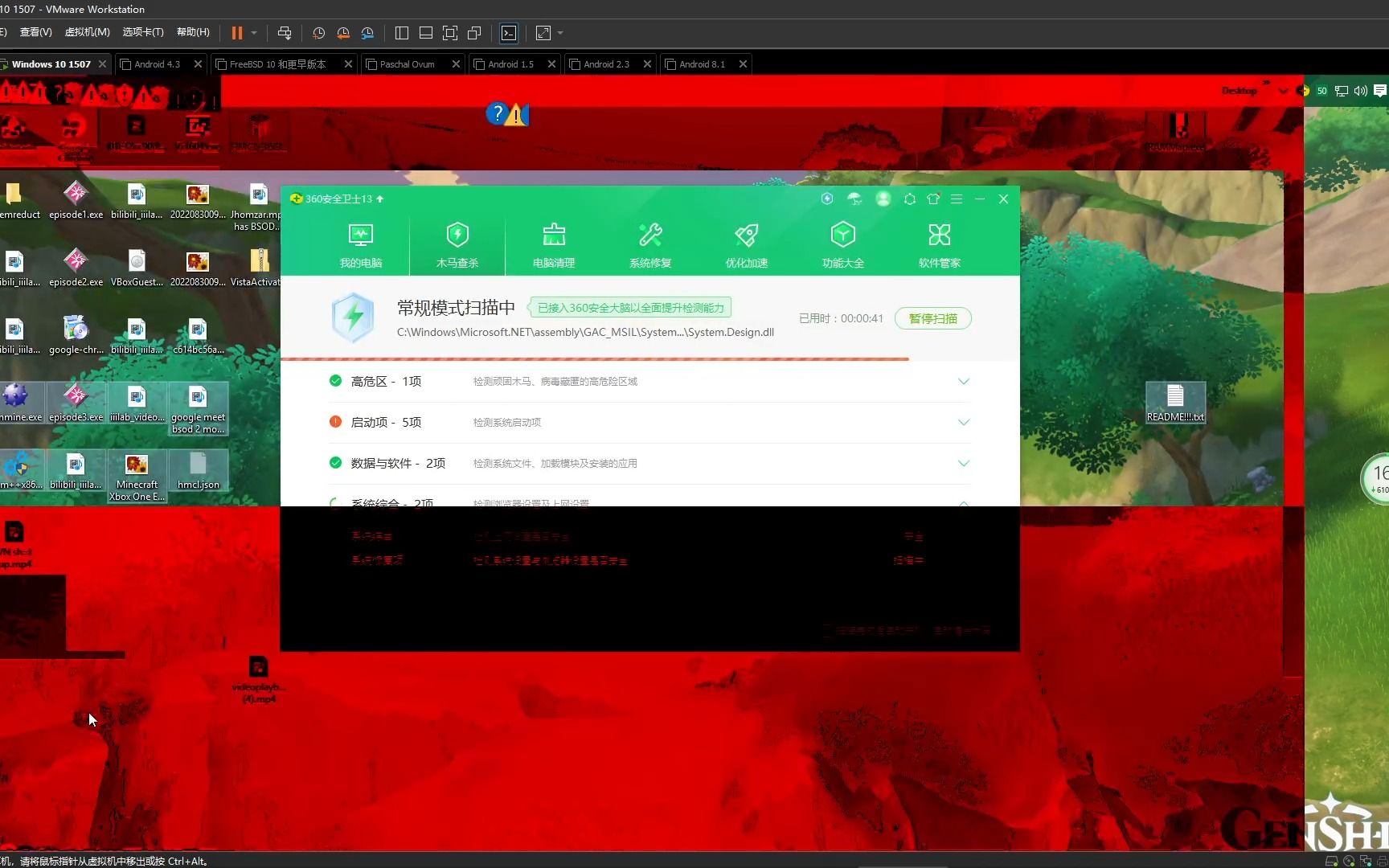The height and width of the screenshot is (868, 1389).
Task: Open the snapshot manager icon
Action: [367, 33]
